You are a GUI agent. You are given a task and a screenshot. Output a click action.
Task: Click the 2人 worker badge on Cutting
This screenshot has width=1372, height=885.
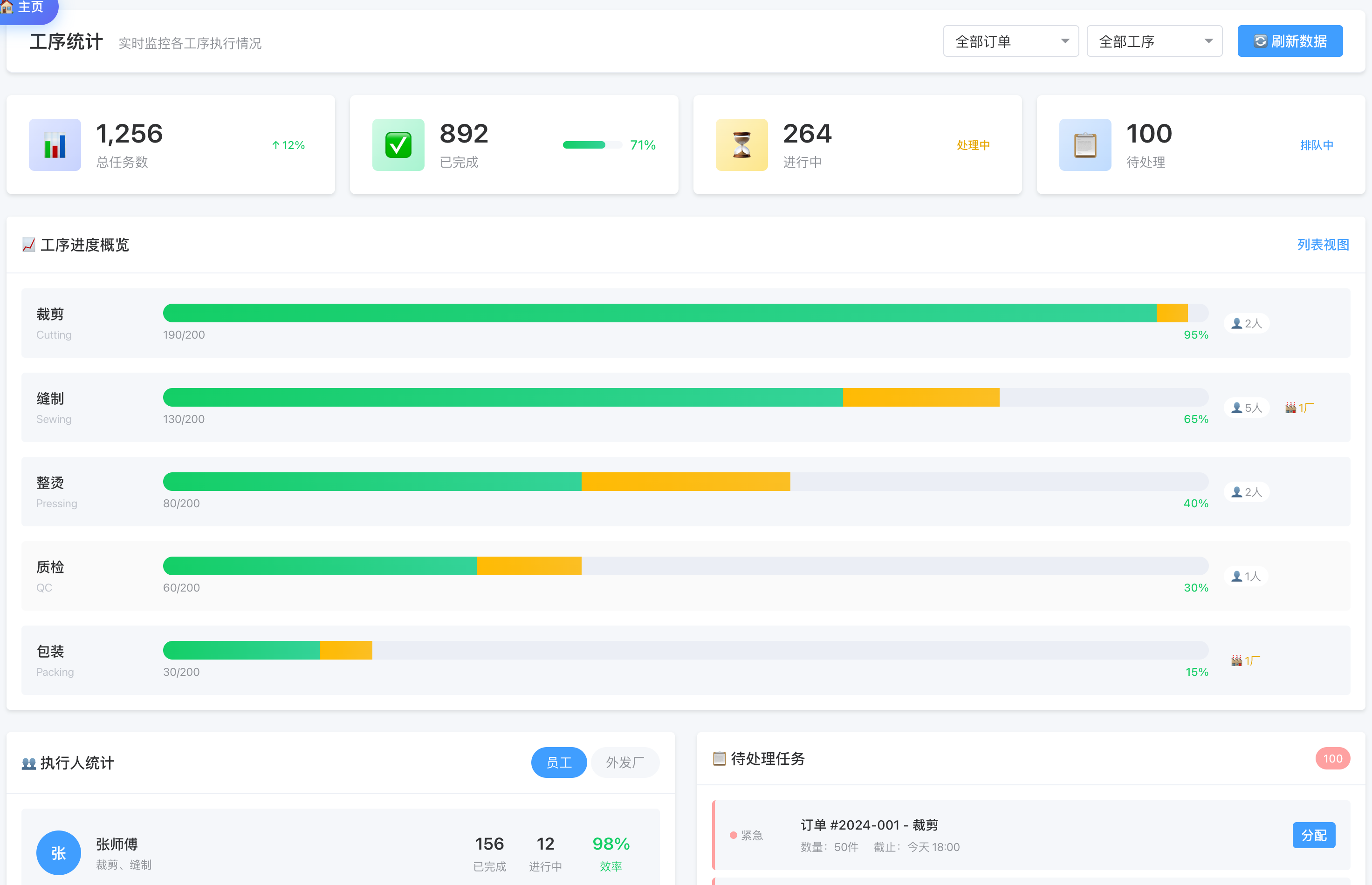1246,323
